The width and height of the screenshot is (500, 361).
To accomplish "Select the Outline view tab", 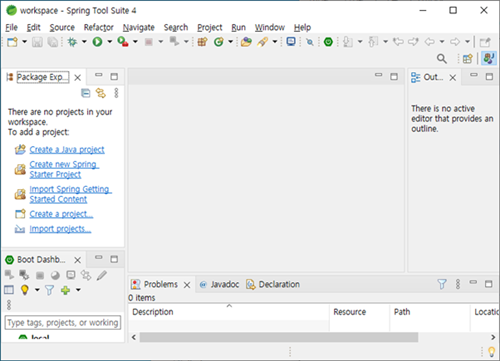I will pos(433,77).
